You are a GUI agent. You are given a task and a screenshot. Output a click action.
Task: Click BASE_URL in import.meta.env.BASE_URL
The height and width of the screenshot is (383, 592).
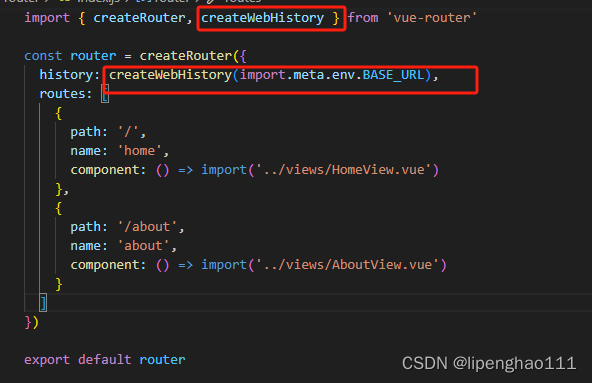click(393, 75)
